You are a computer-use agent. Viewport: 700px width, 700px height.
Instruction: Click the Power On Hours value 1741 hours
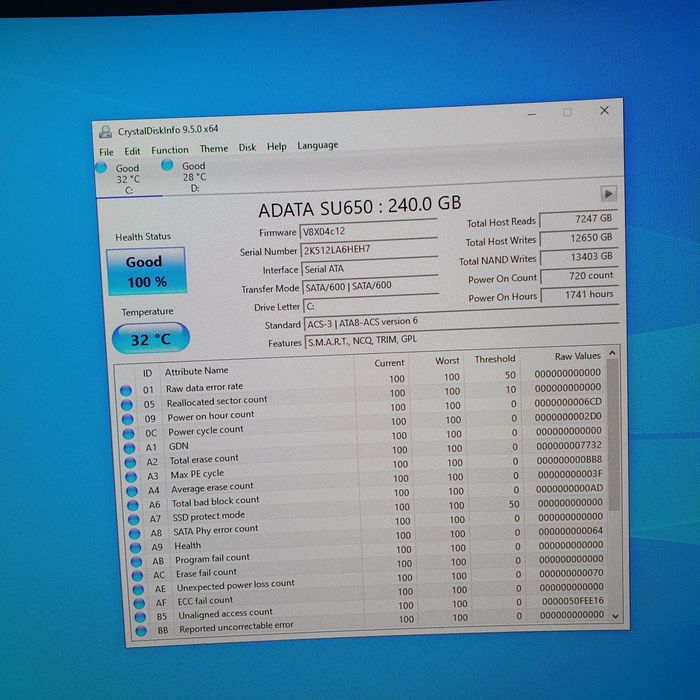pos(580,295)
